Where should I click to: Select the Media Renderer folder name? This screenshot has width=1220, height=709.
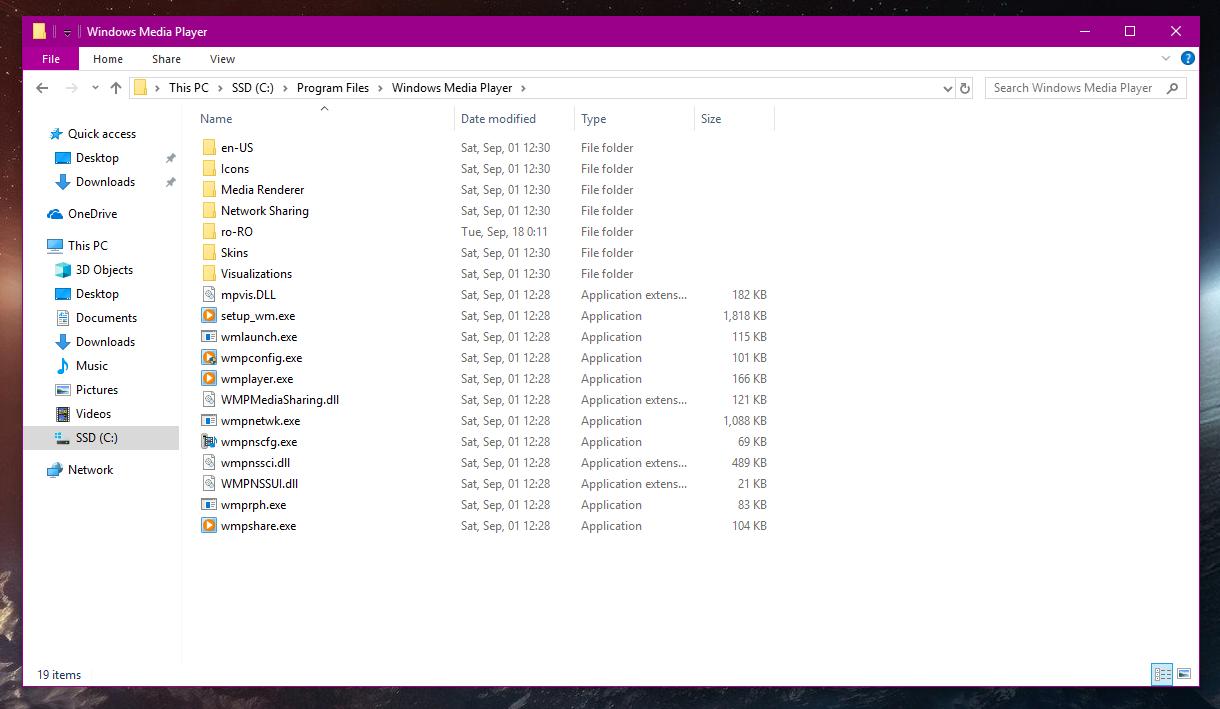coord(262,190)
